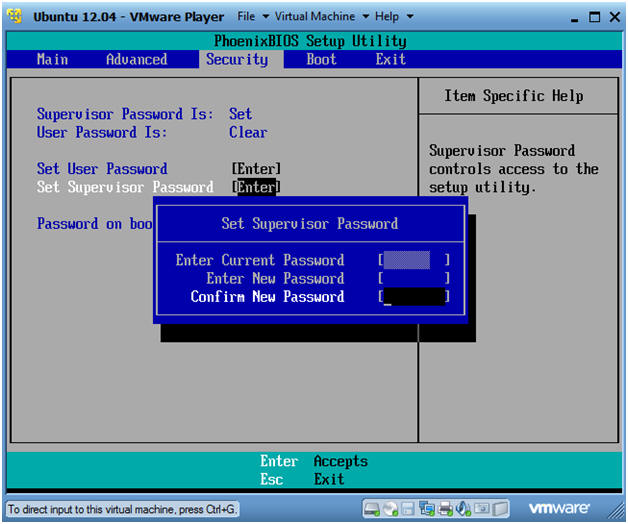Click the gray removable device icon
Image resolution: width=628 pixels, height=524 pixels.
click(500, 509)
